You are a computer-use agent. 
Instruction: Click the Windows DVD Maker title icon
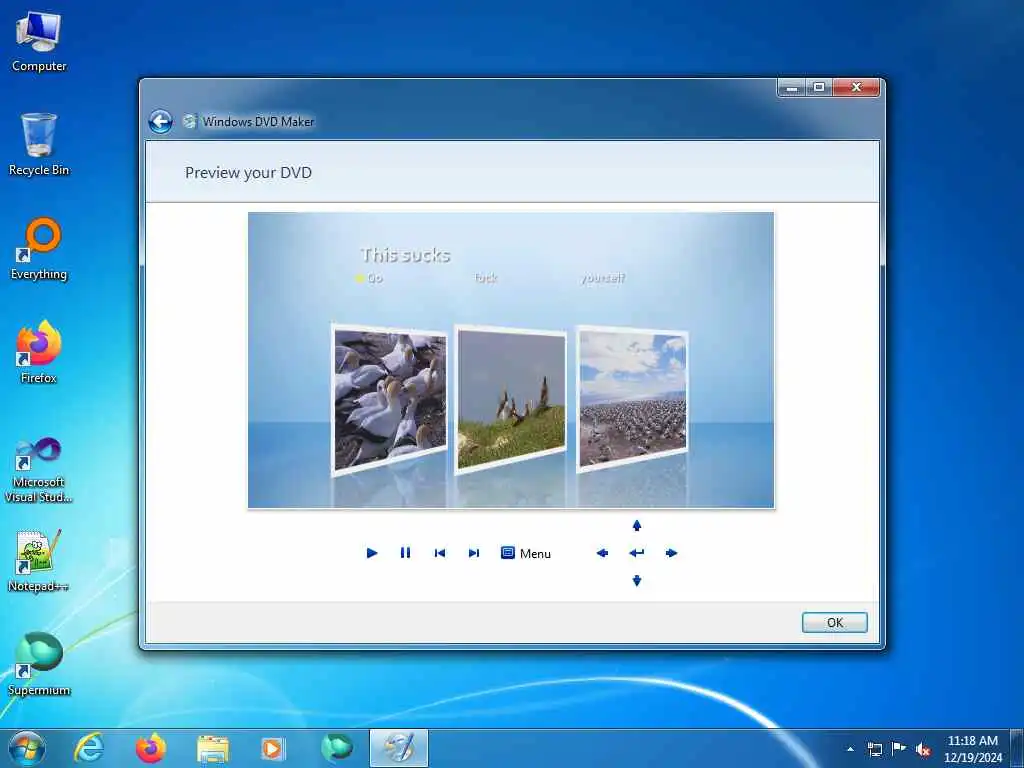coord(190,121)
